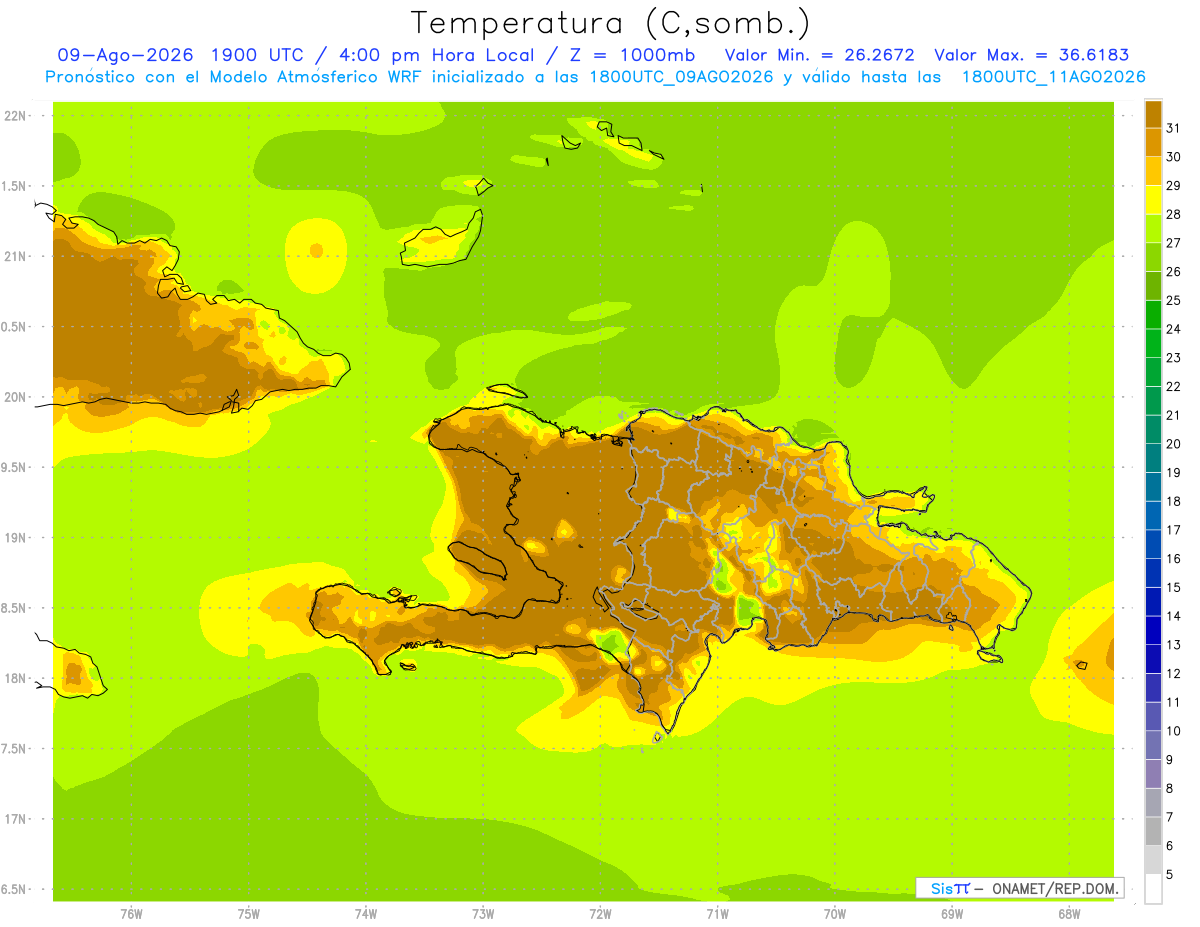
Task: Click the colorbar label "10"
Action: 1173,731
